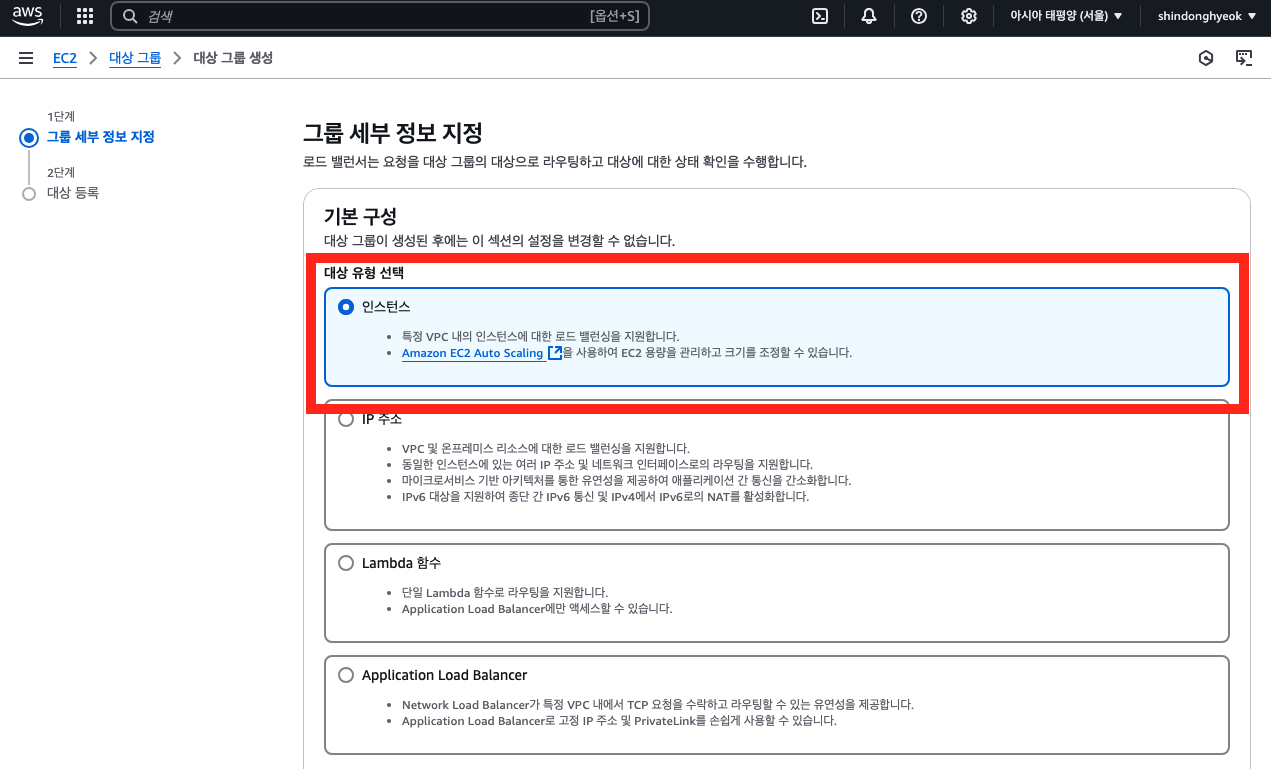Select the Application Load Balancer target type
This screenshot has width=1271, height=769.
coord(346,675)
